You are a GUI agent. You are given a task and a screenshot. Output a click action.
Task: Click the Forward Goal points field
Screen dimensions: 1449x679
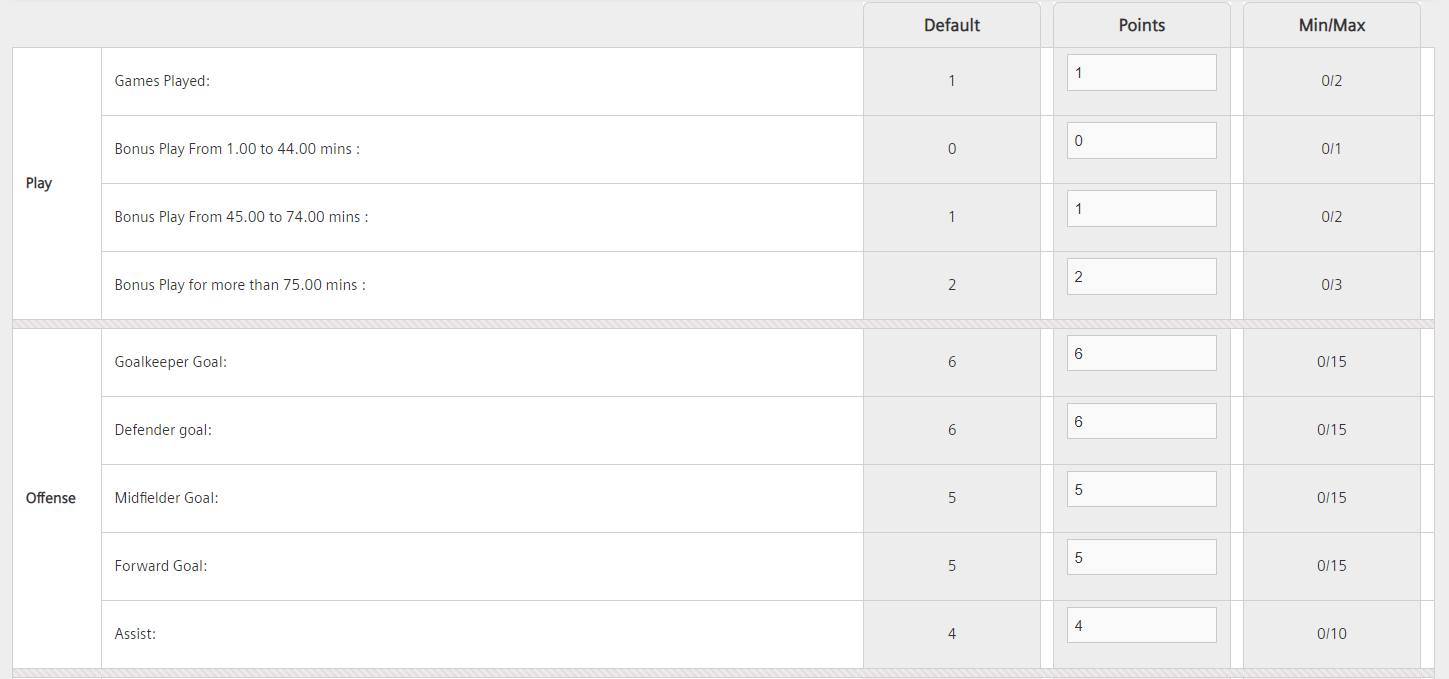pos(1141,558)
